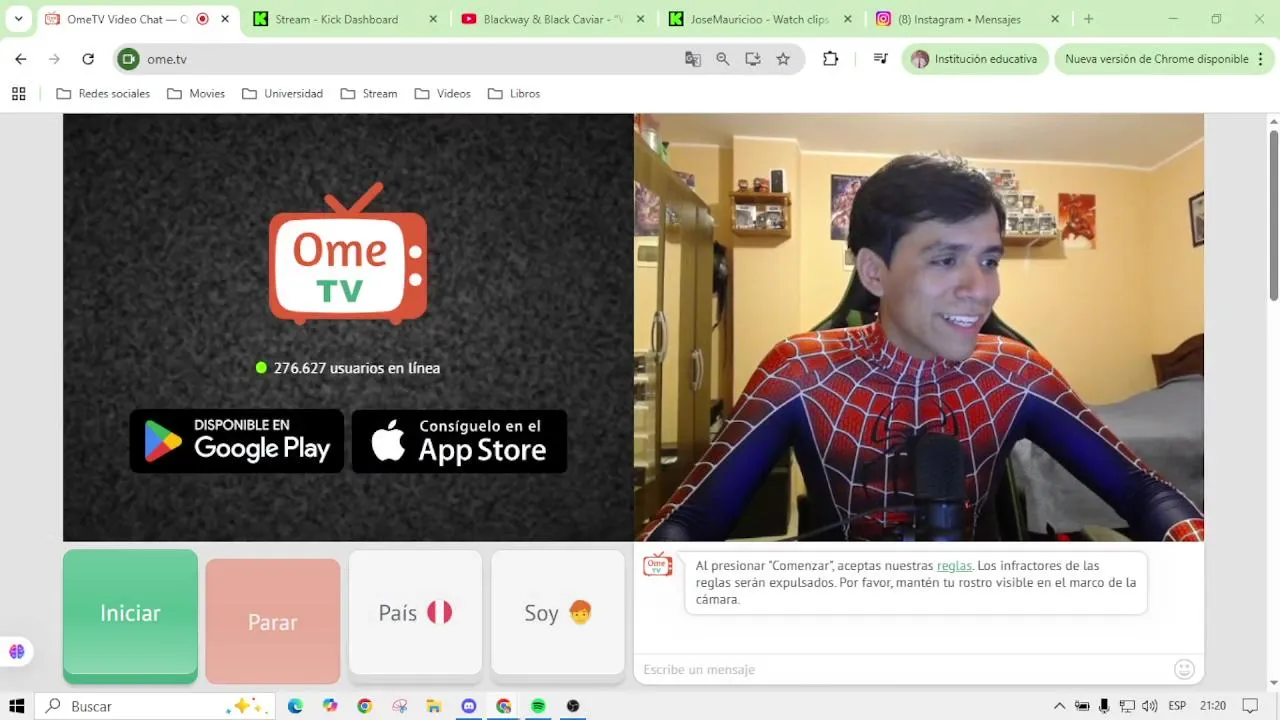
Task: Open the media controls icon
Action: point(880,59)
